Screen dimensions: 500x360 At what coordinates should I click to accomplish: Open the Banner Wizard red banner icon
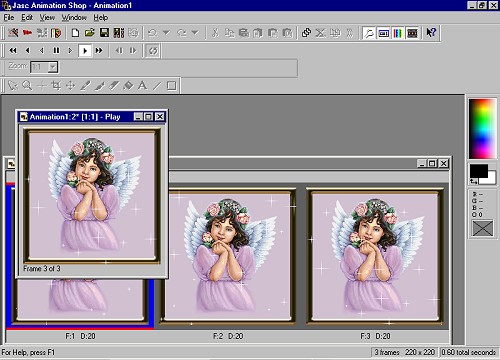point(28,33)
